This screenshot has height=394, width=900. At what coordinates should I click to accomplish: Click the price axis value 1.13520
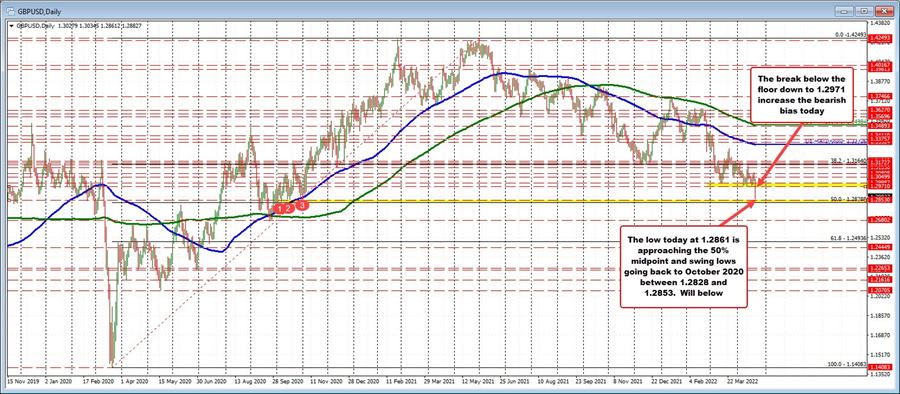click(x=879, y=374)
